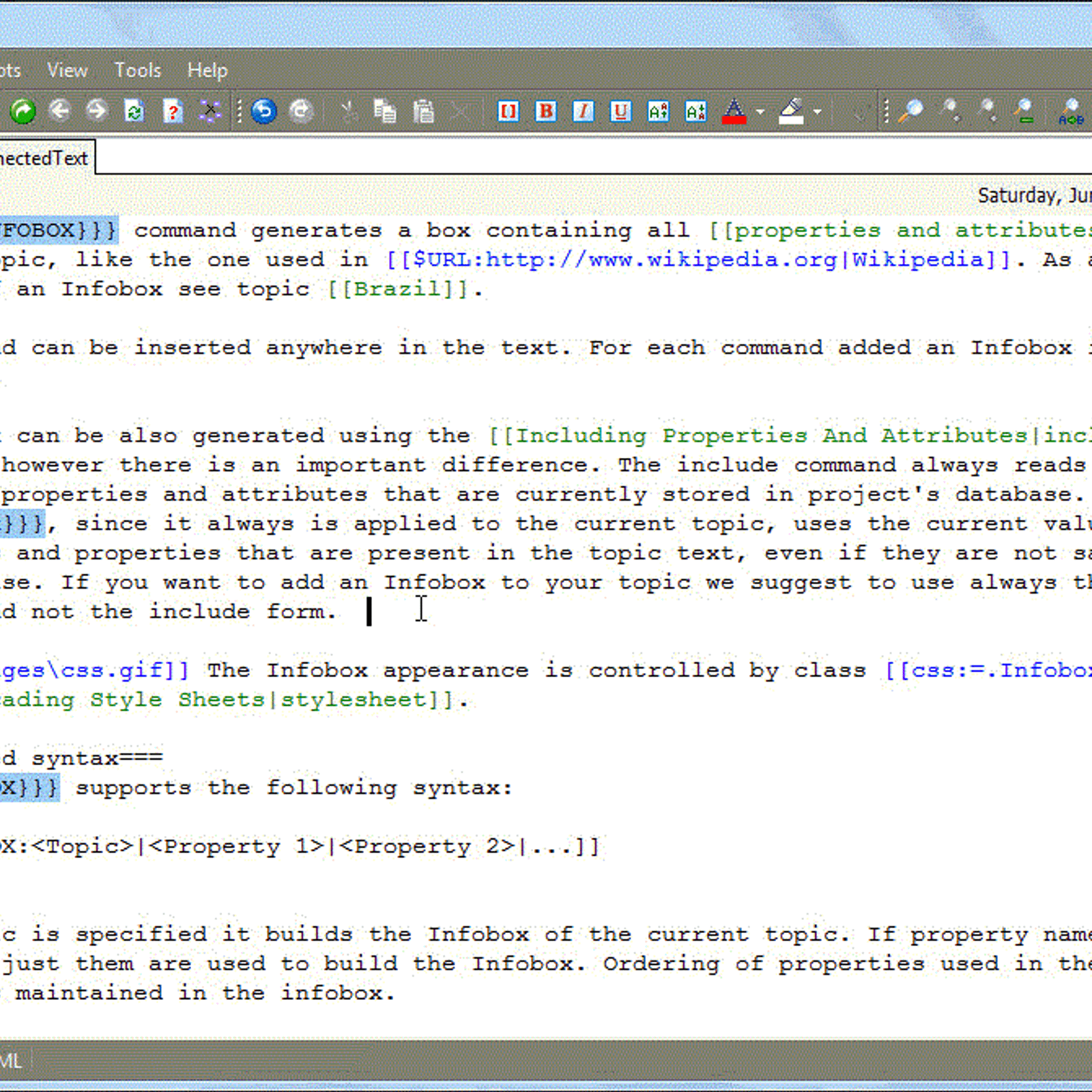Increase font size with the A up-arrow icon

pos(658,111)
